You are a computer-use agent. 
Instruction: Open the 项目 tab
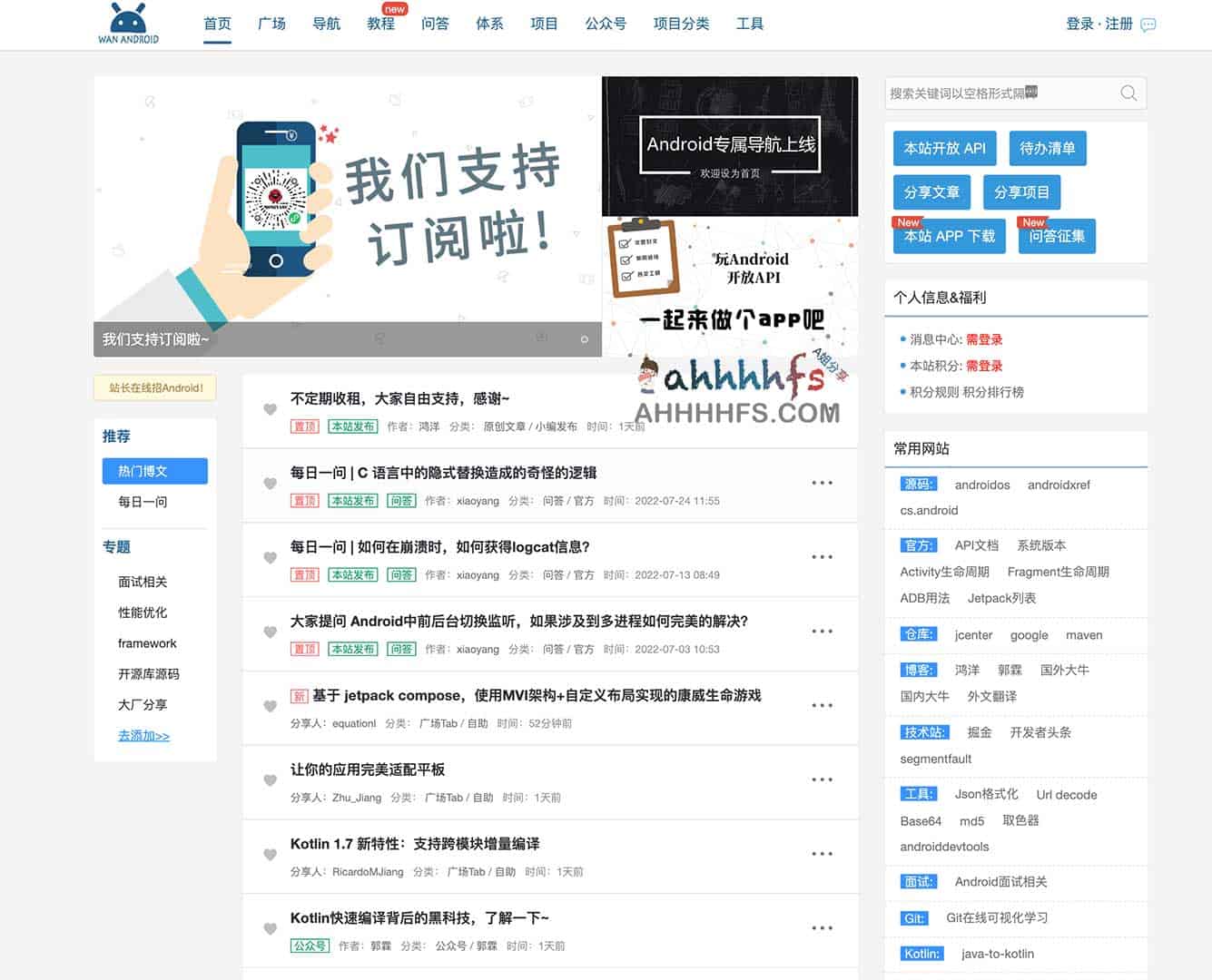(544, 24)
